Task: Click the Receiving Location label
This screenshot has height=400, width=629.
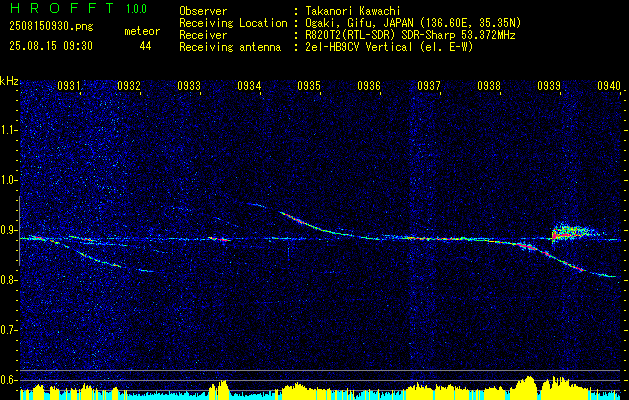Action: (x=233, y=23)
